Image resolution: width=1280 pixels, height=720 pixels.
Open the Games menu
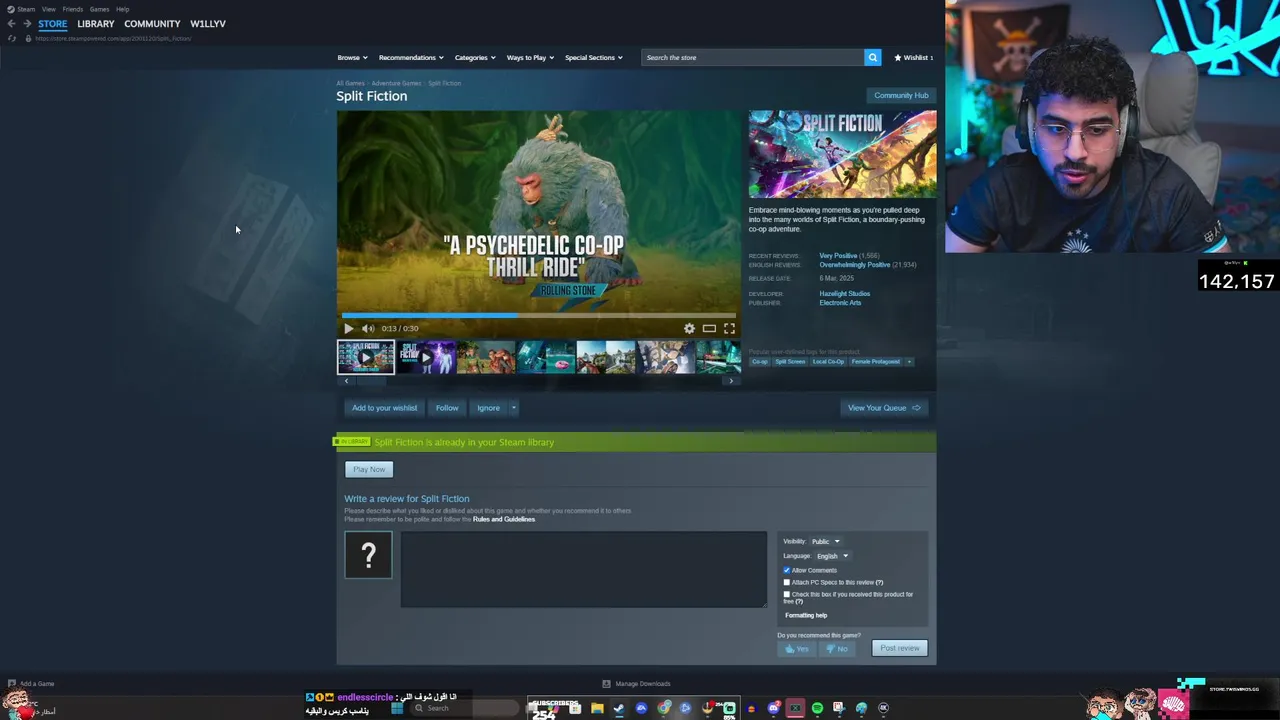click(x=99, y=9)
